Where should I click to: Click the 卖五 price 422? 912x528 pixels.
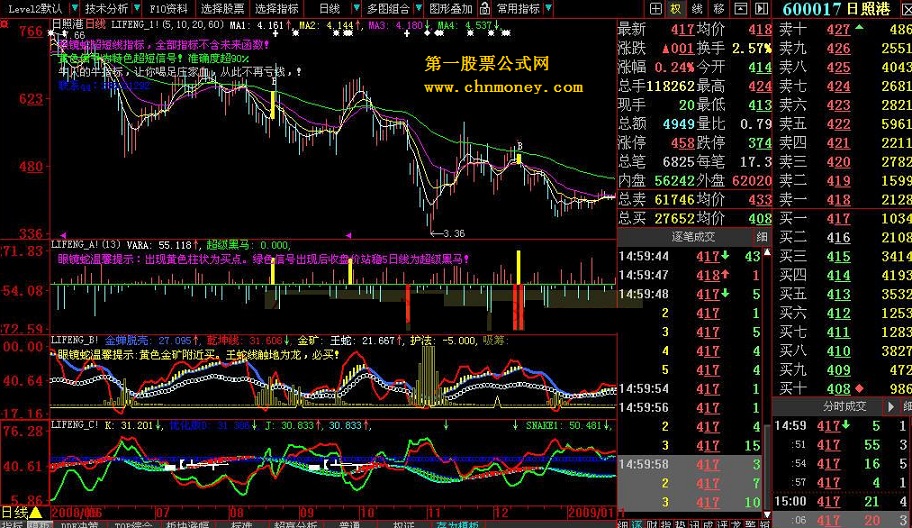coord(838,124)
